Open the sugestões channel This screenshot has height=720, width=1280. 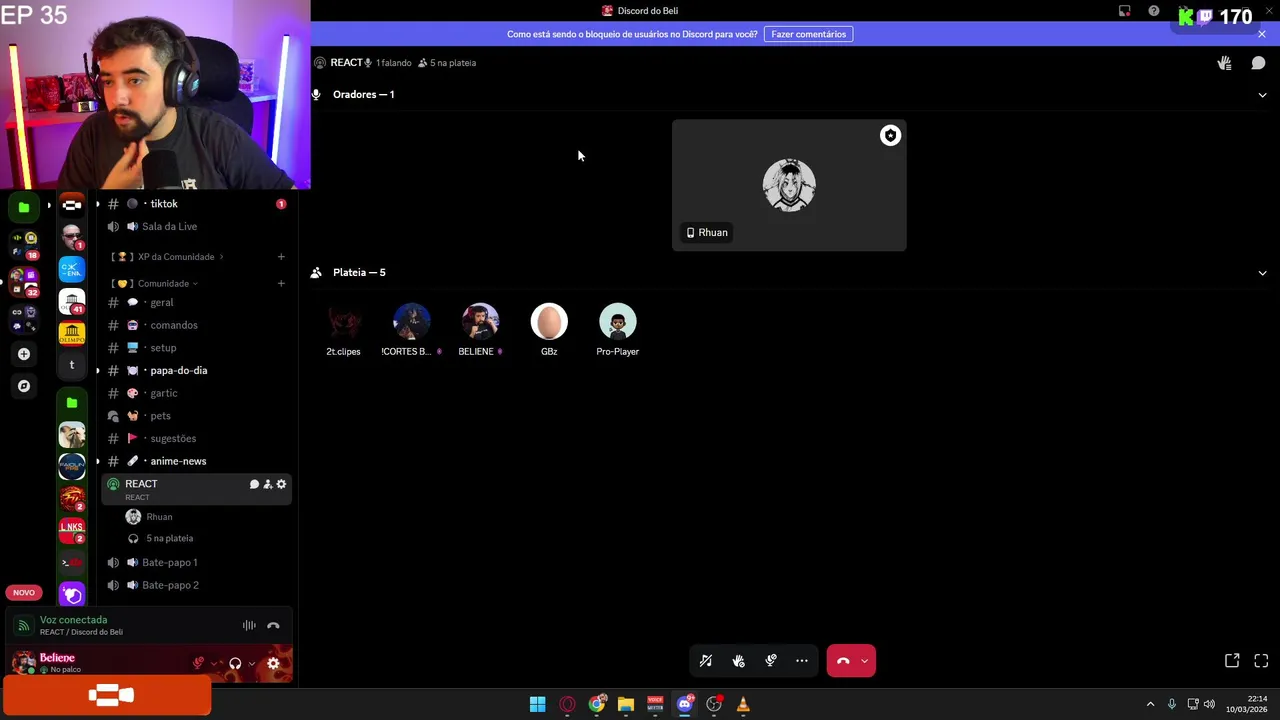pos(197,439)
